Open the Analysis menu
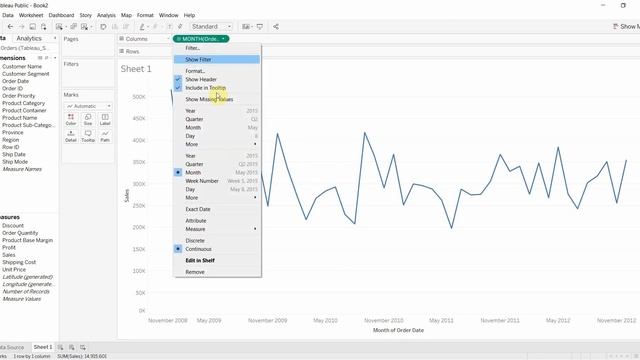 pos(106,15)
